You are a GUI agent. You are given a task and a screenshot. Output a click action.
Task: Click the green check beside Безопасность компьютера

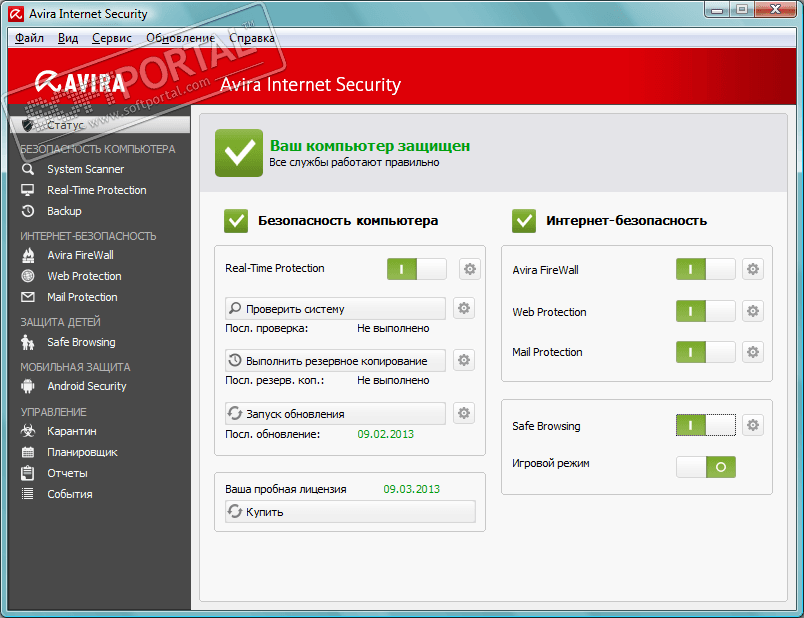(x=236, y=221)
